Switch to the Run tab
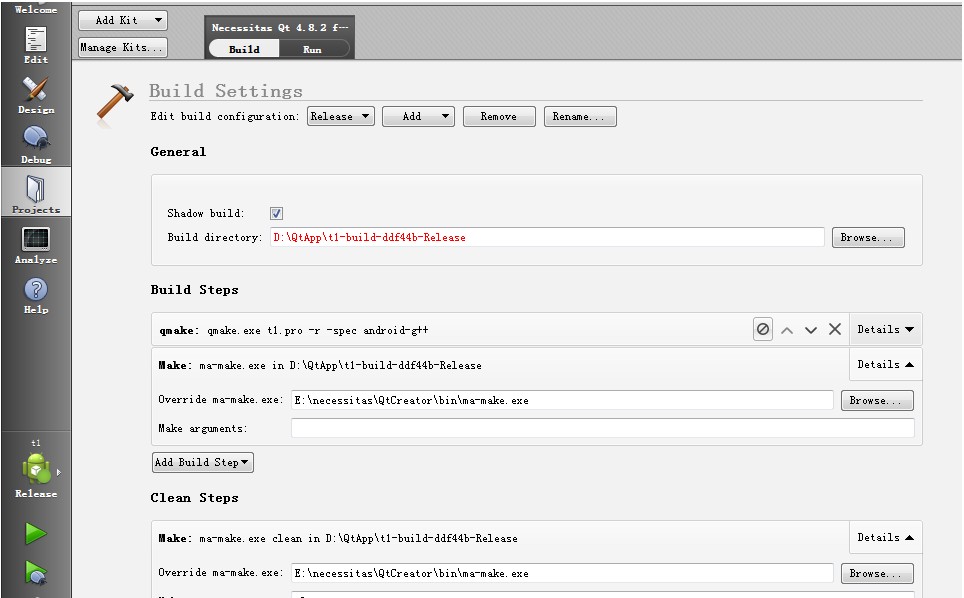 312,49
